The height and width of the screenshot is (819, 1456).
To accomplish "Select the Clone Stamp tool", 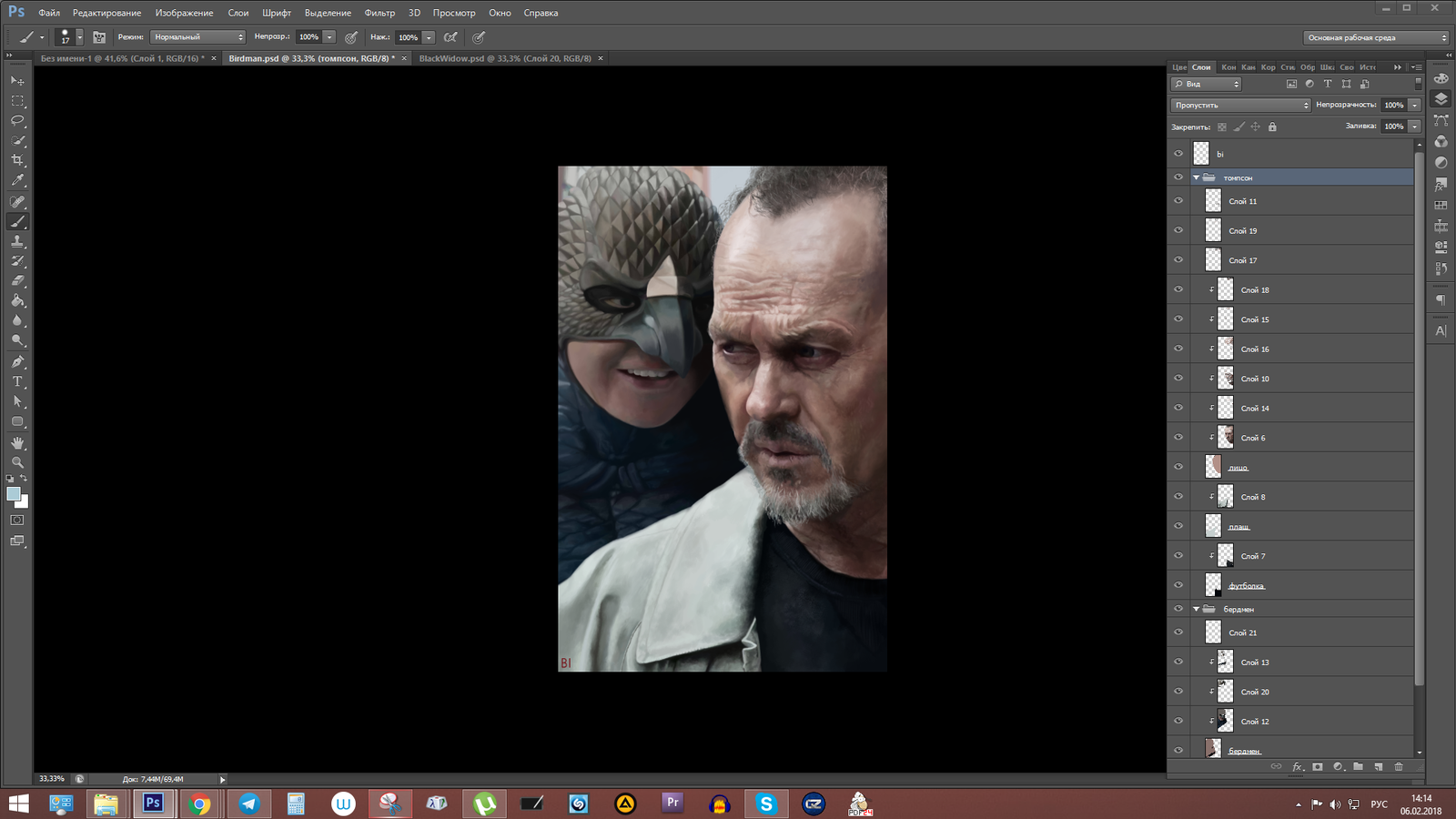I will pyautogui.click(x=17, y=242).
